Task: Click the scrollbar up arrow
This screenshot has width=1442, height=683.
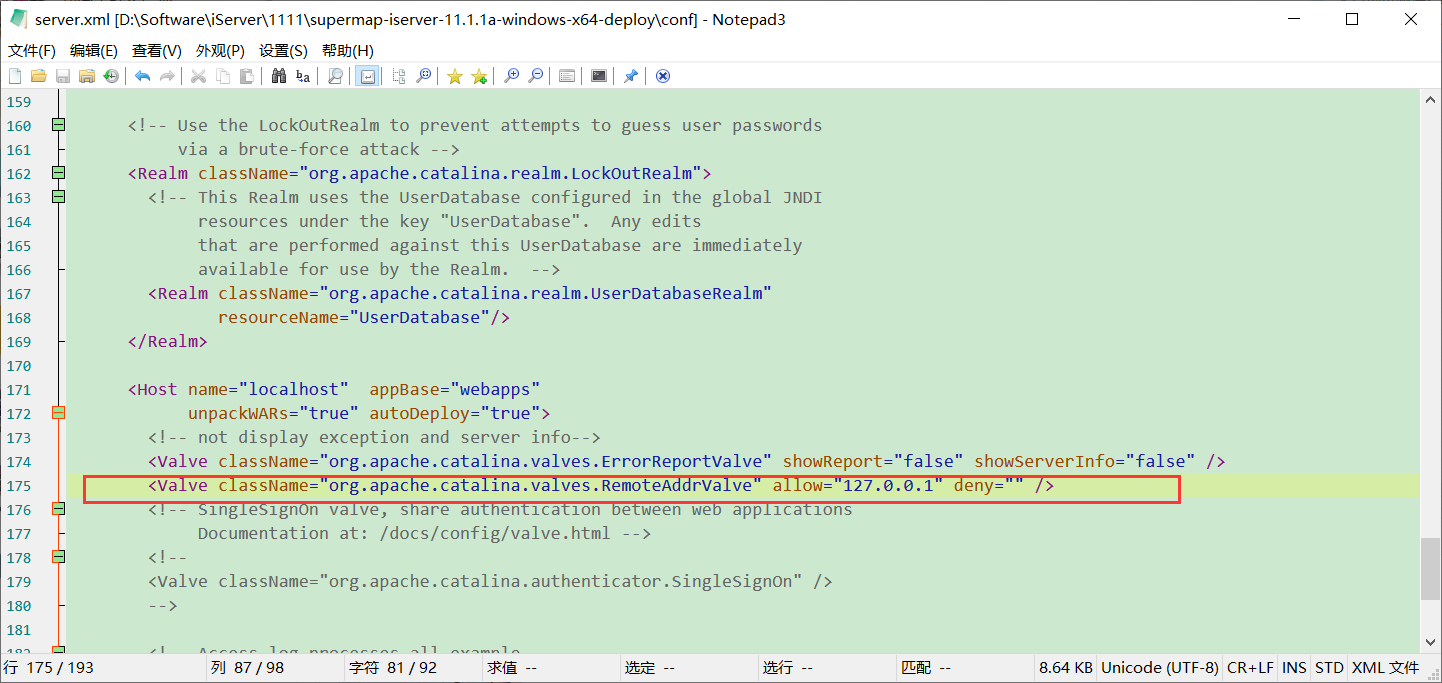Action: pyautogui.click(x=1430, y=99)
